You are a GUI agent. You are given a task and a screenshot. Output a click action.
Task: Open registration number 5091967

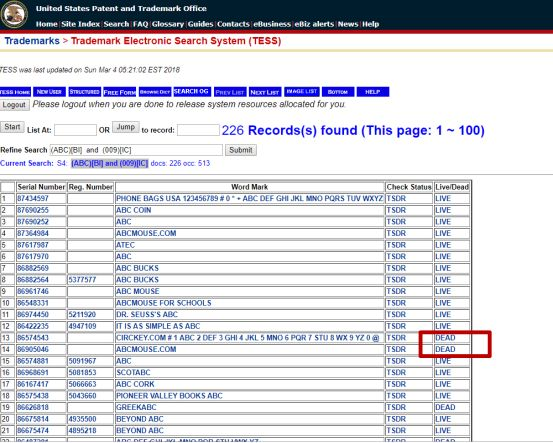click(x=82, y=361)
